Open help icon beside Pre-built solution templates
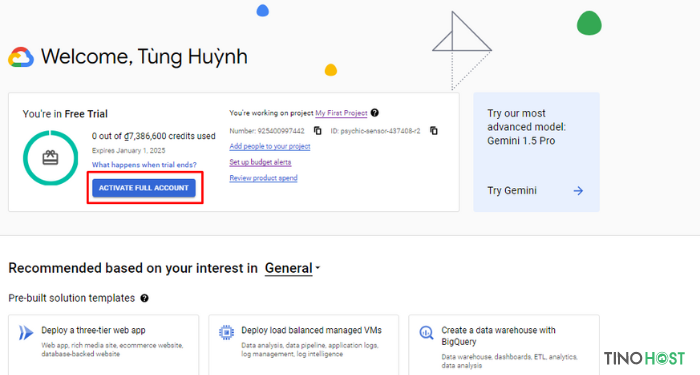This screenshot has height=375, width=700. click(x=144, y=298)
